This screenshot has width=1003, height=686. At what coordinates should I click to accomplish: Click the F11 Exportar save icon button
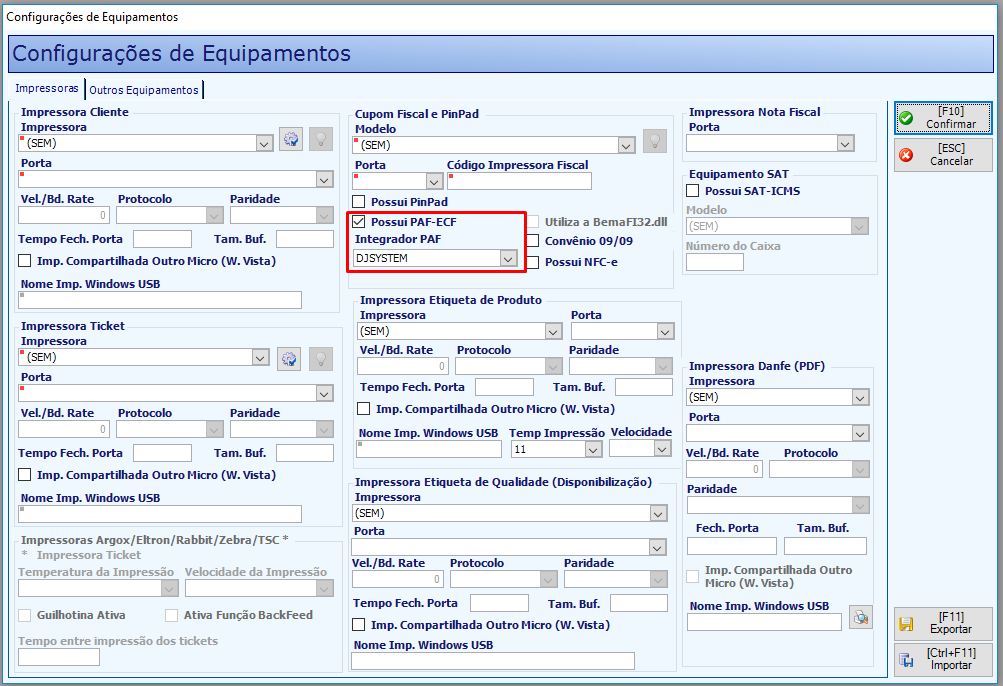(944, 623)
